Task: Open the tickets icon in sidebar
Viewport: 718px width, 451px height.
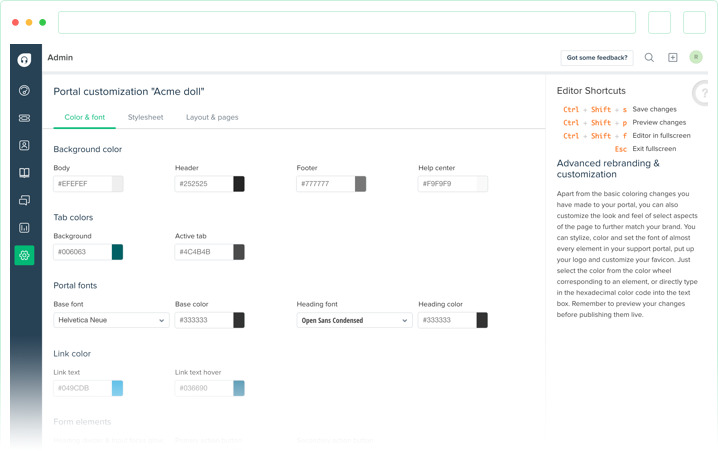Action: pos(24,118)
